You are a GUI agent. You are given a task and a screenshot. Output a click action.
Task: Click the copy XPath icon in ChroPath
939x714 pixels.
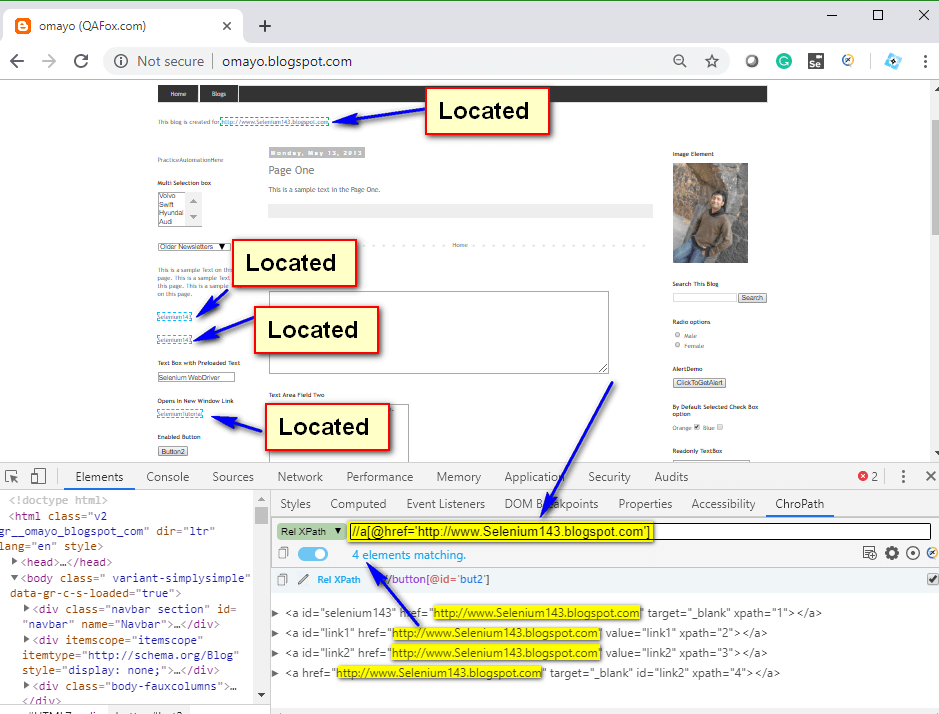click(x=283, y=552)
